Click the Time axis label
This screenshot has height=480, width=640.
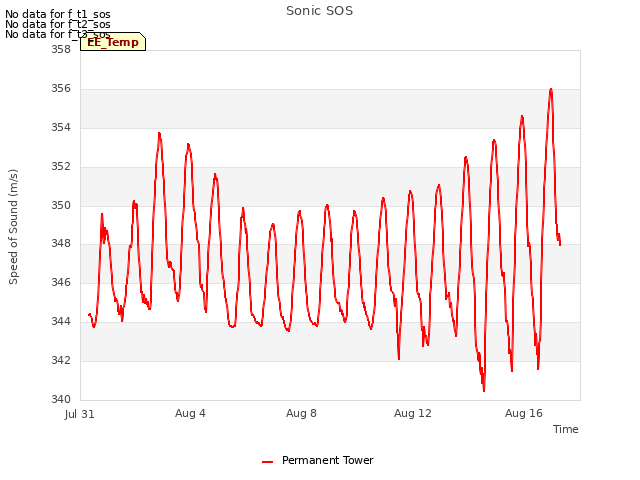(x=565, y=429)
